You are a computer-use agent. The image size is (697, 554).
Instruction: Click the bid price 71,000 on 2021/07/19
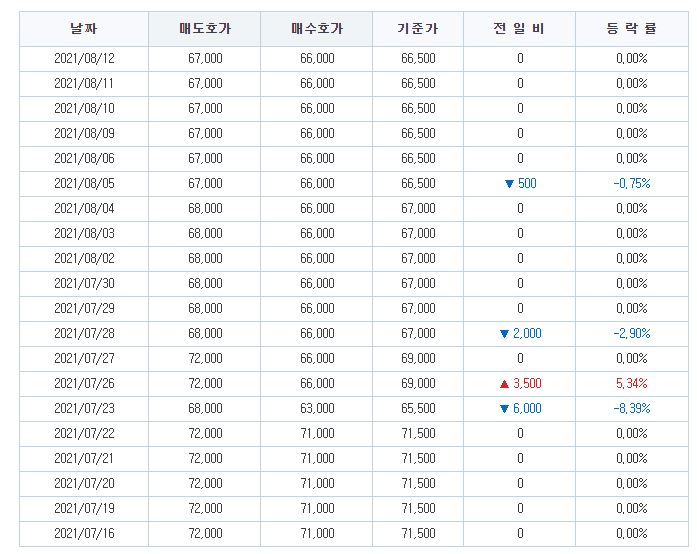tap(317, 508)
